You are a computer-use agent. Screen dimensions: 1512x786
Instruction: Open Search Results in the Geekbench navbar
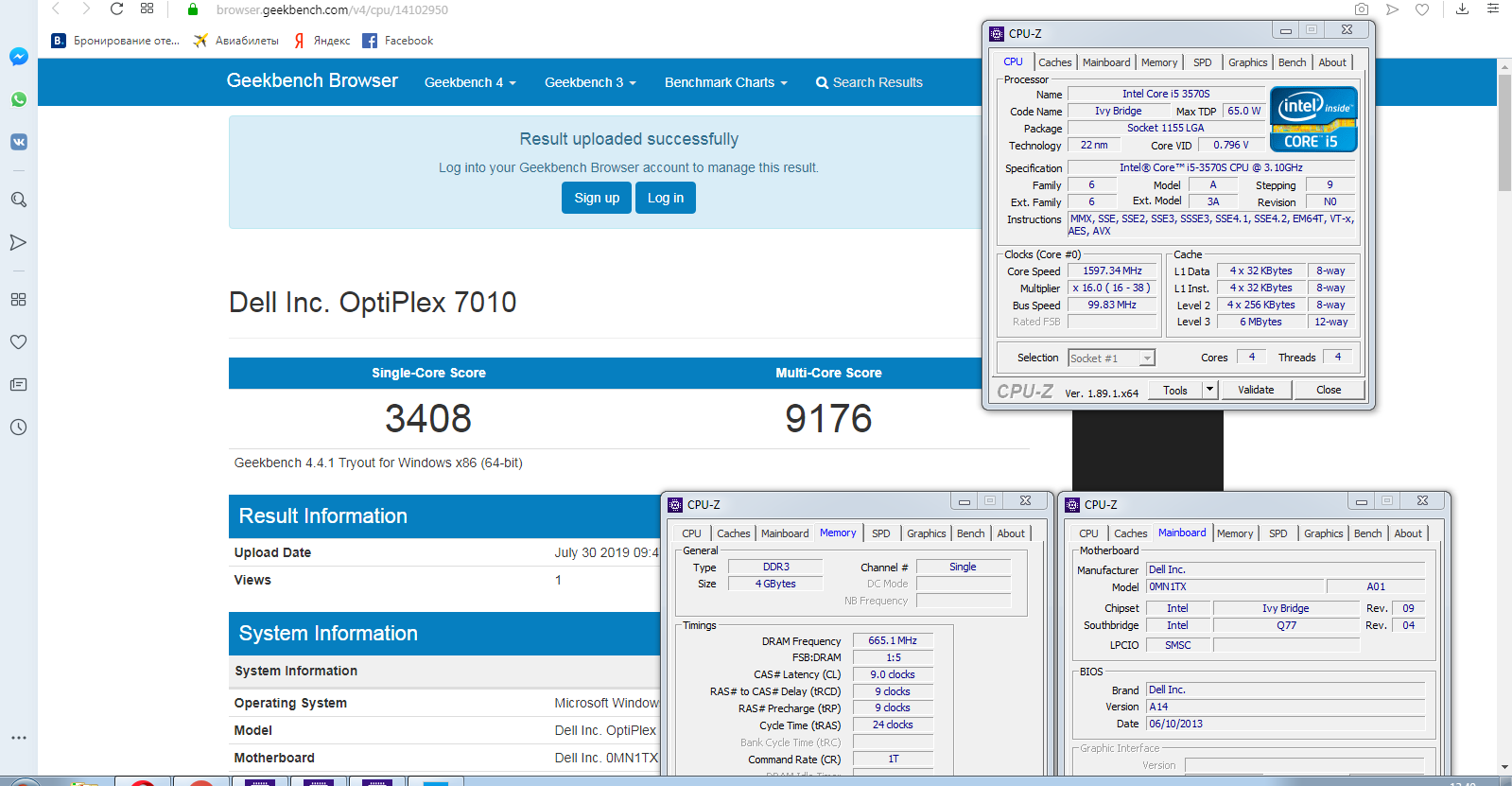click(x=869, y=82)
